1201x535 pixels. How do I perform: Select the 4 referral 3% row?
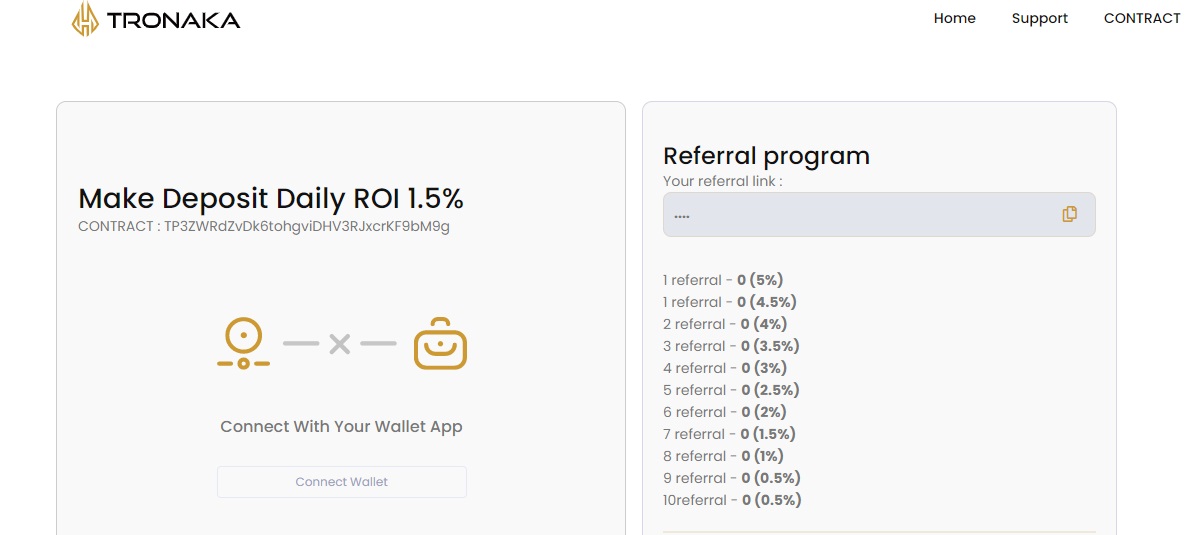coord(725,368)
